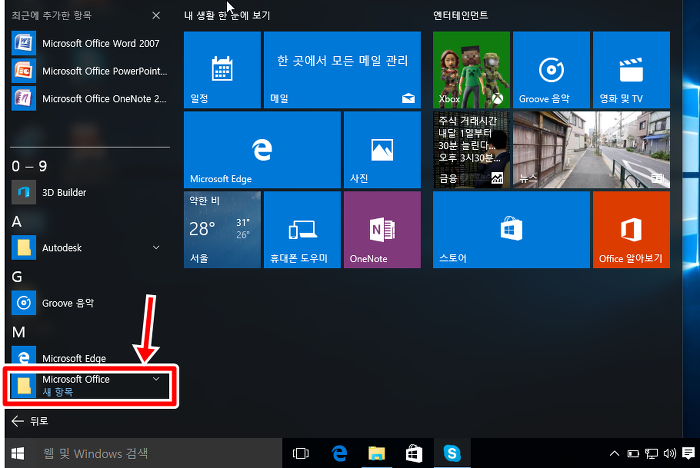Viewport: 700px width, 468px height.
Task: Open the 일정 calendar tile
Action: [x=222, y=70]
